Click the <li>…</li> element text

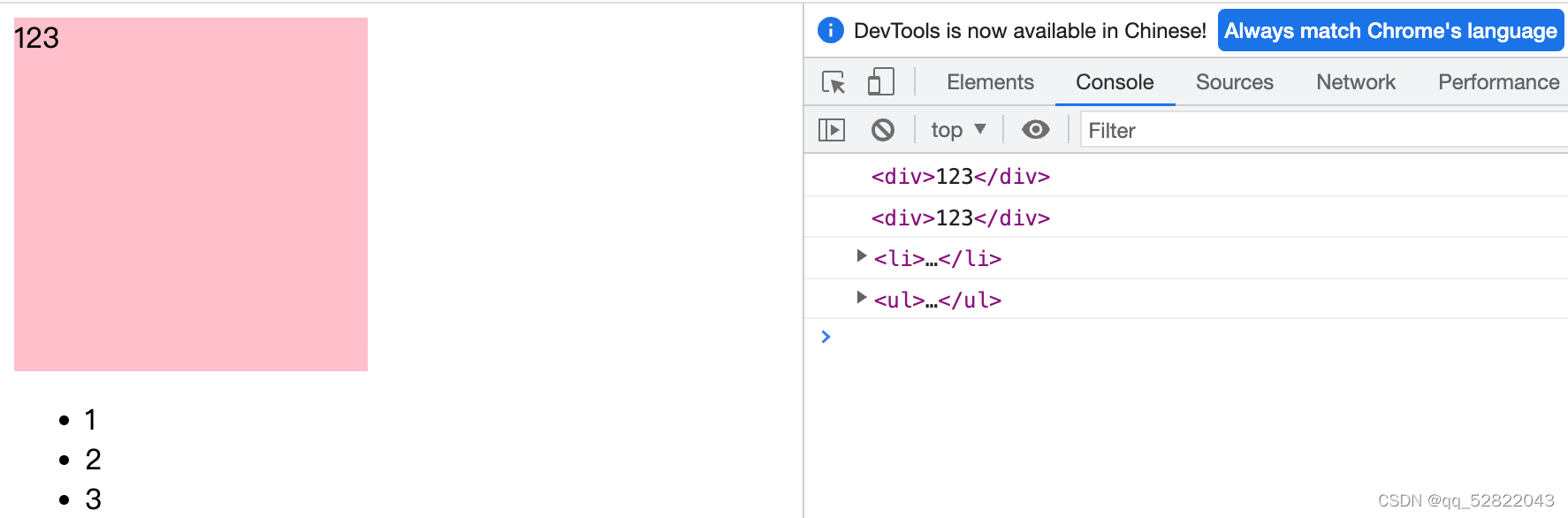pos(938,259)
